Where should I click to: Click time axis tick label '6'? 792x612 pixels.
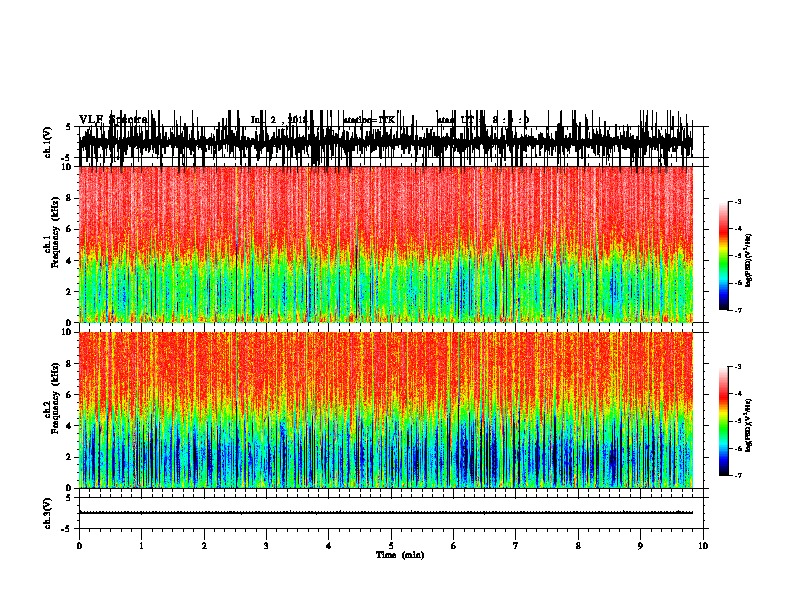coord(454,546)
